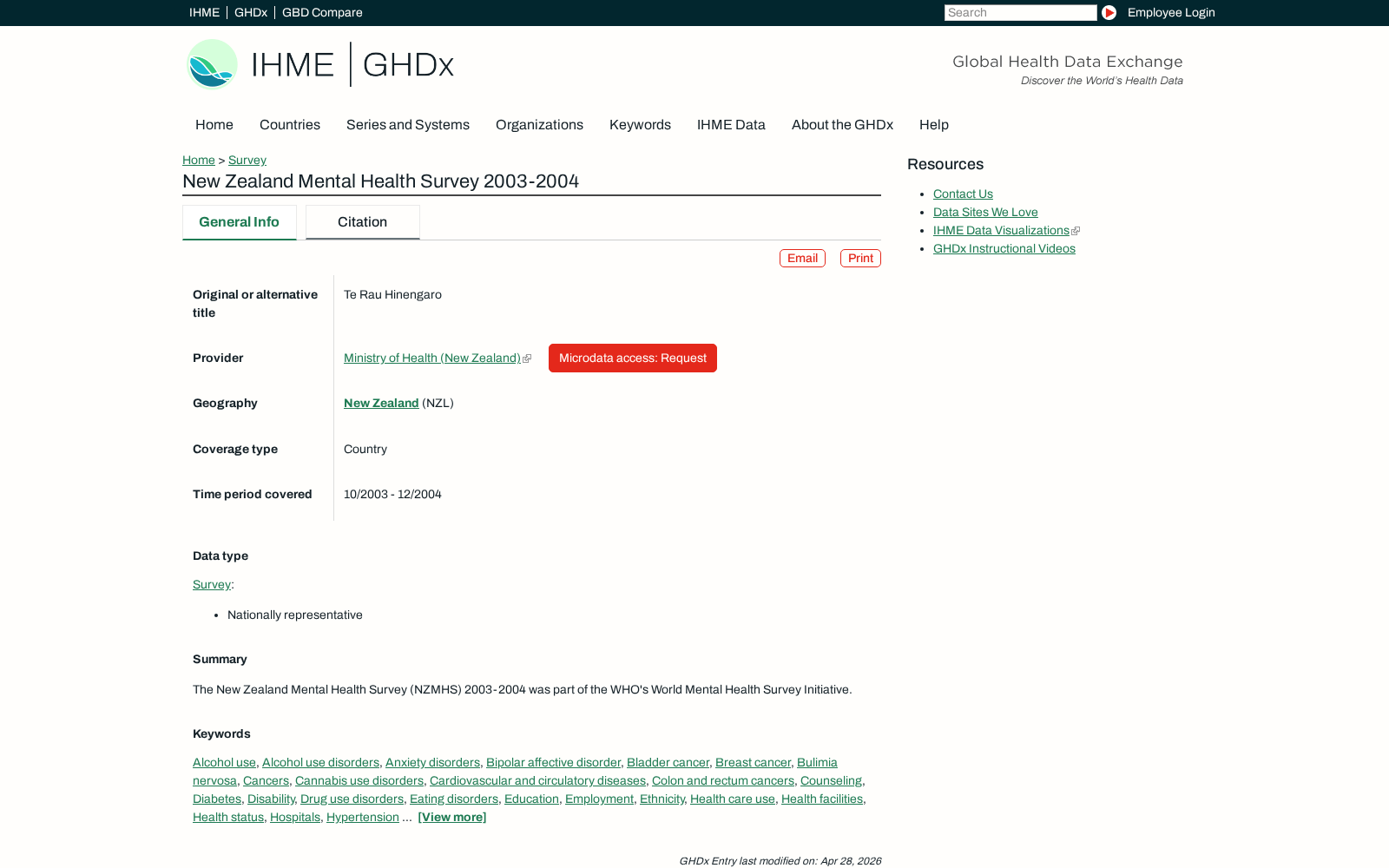Open the Anxiety disorders keyword
The width and height of the screenshot is (1389, 868).
point(432,762)
